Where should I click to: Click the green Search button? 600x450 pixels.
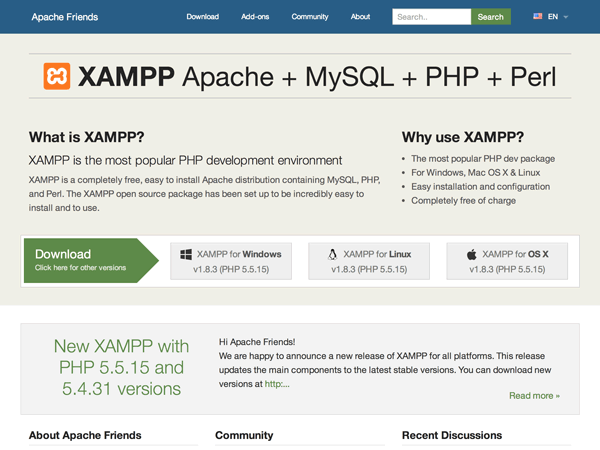pos(491,17)
